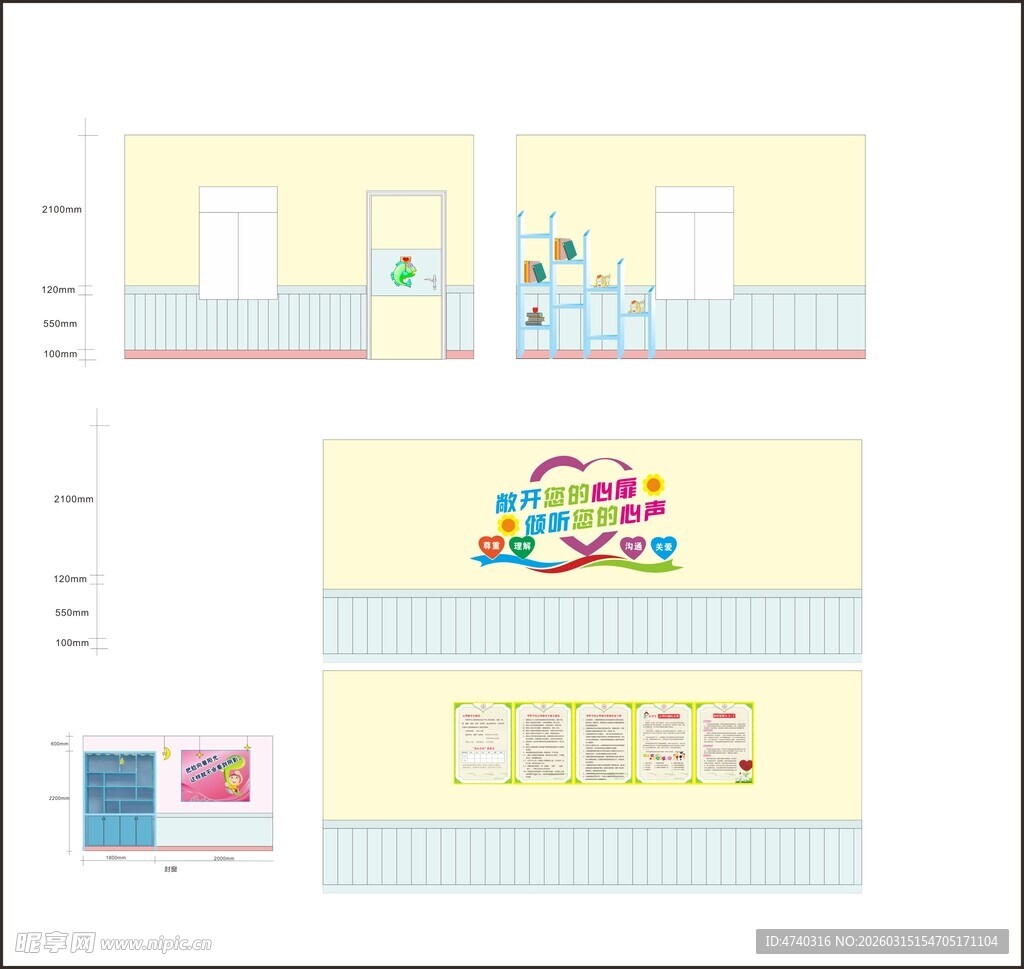Click the blue 关爱 heart badge

(663, 546)
